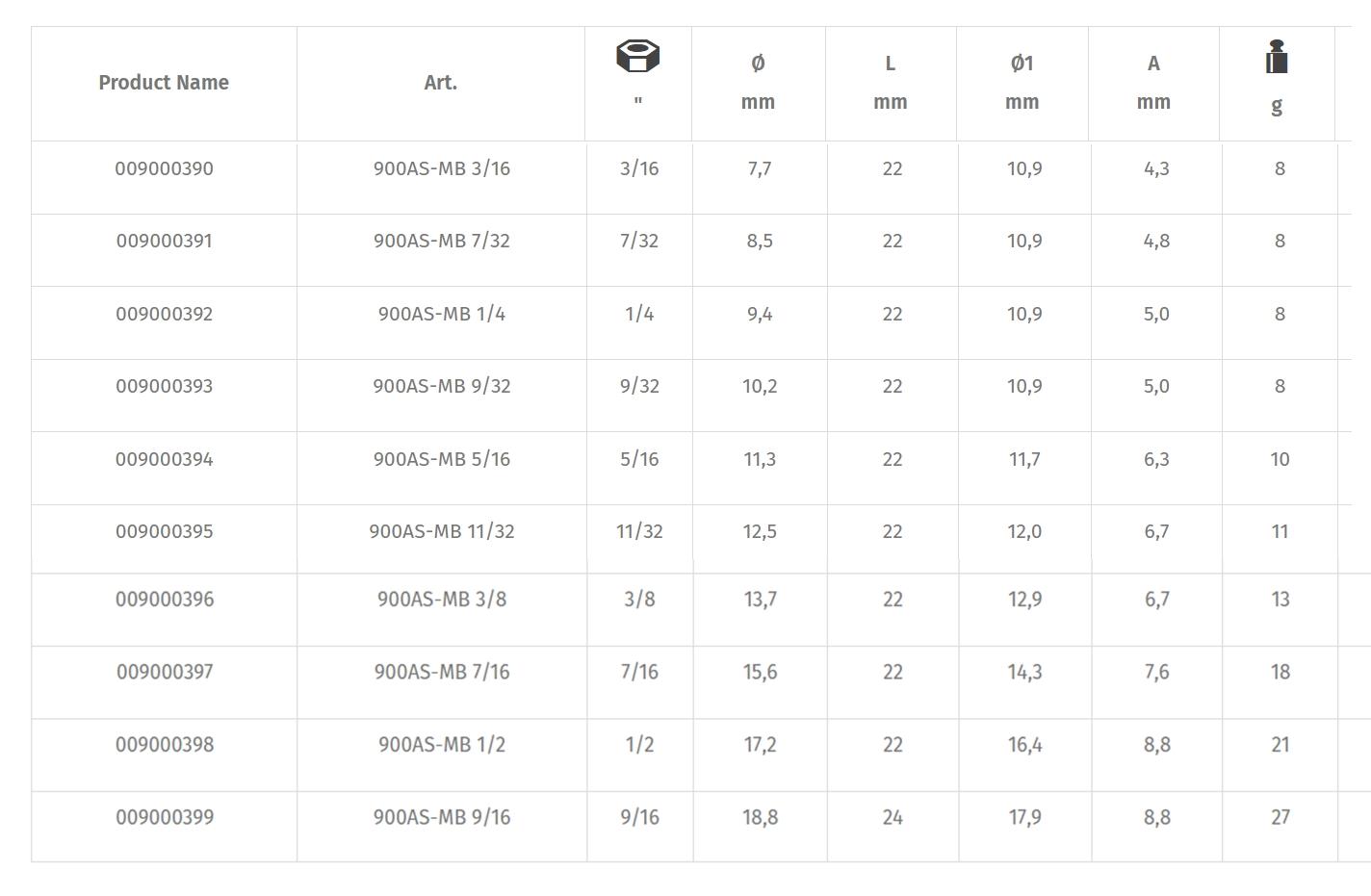Screen dimensions: 1371x896
Task: Click article 900AS-MB 3/8
Action: point(442,600)
